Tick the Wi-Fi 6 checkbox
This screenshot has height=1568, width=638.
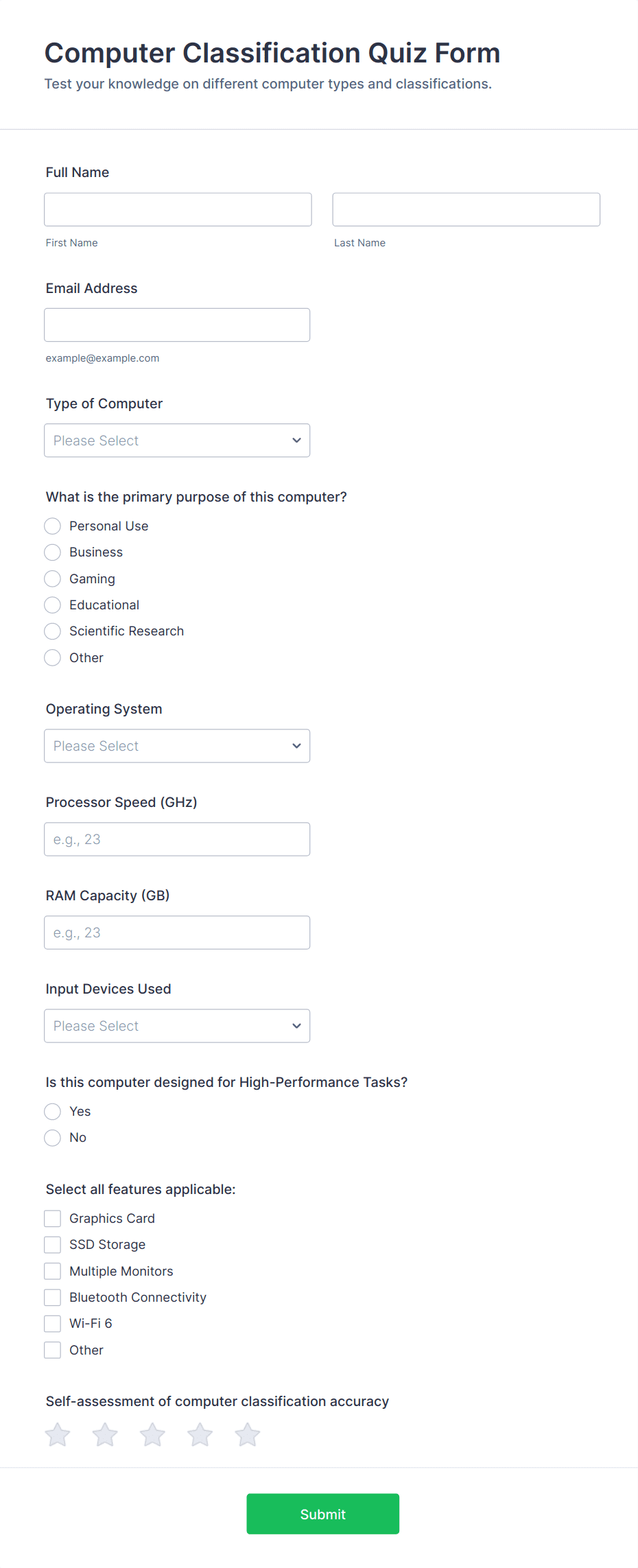click(x=53, y=1324)
